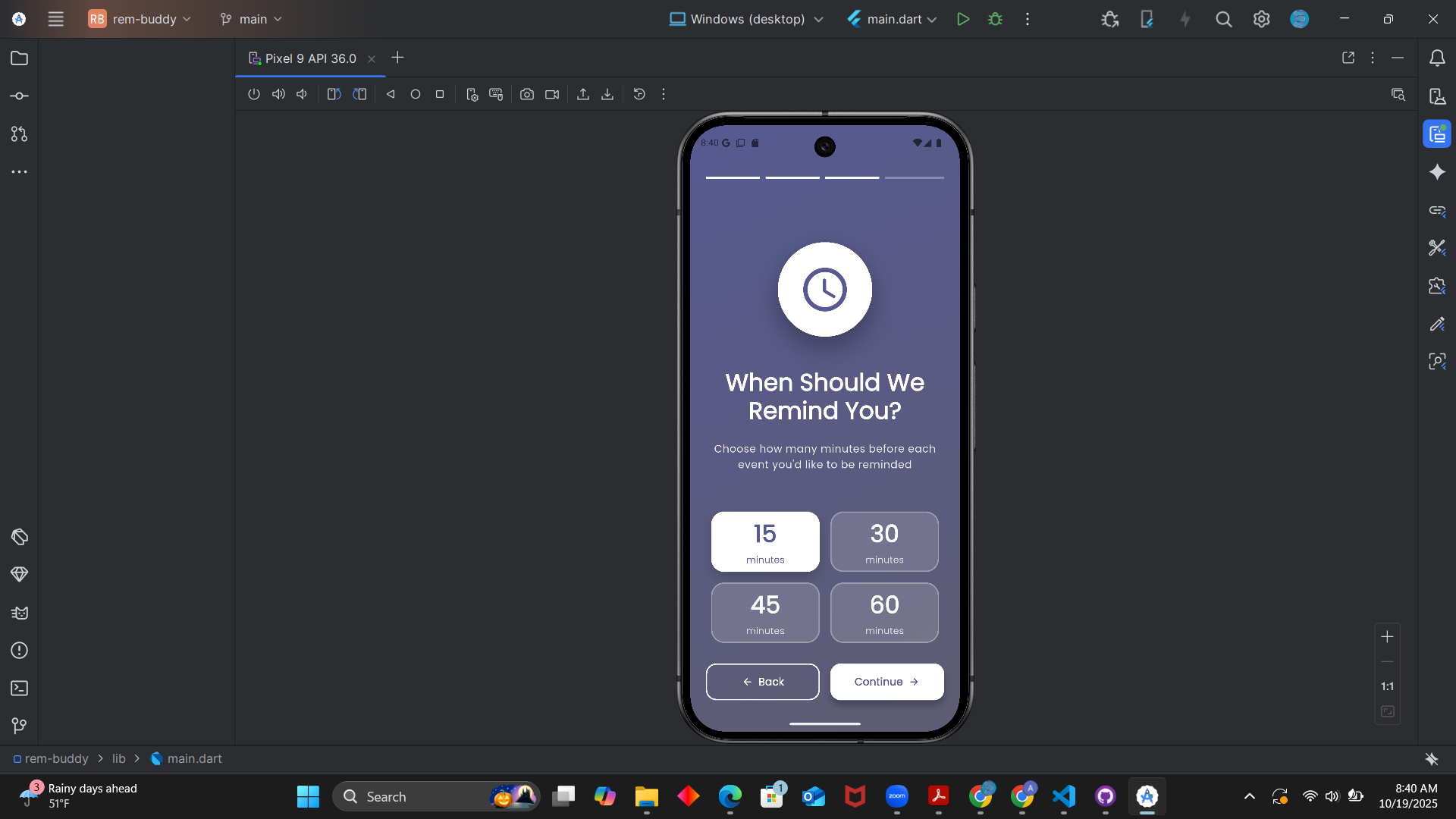
Task: Tap the Continue button in app
Action: click(886, 682)
